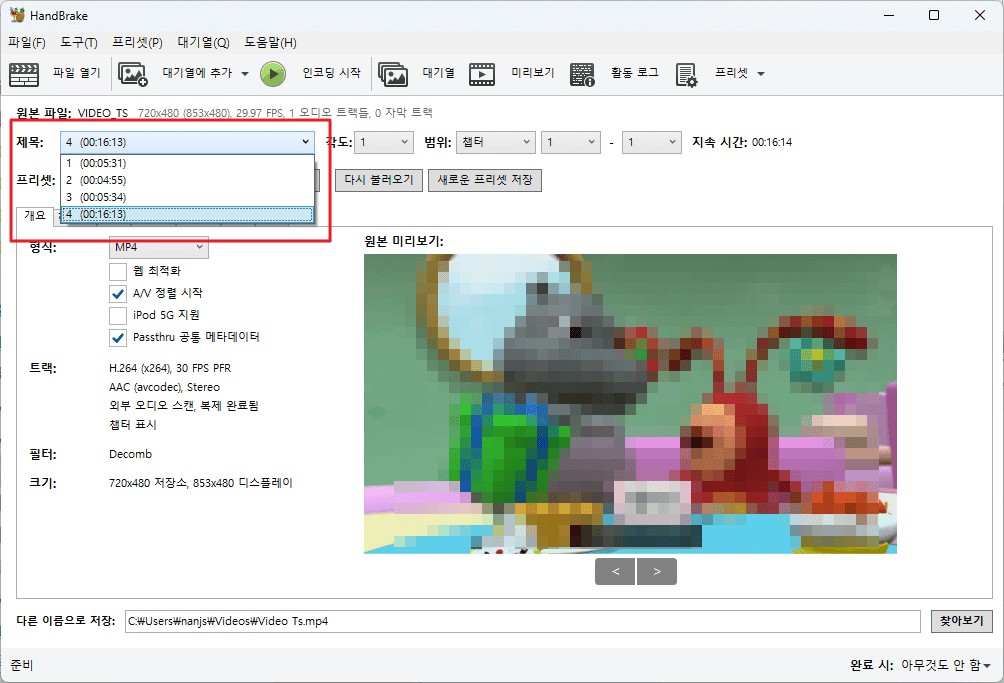Click the 인코딩 시작 toolbar label
1004x683 pixels.
point(332,73)
